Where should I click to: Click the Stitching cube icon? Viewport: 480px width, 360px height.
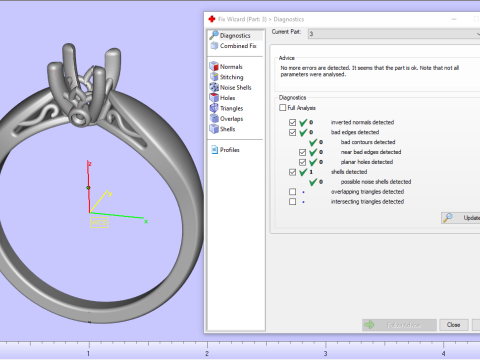click(x=214, y=77)
